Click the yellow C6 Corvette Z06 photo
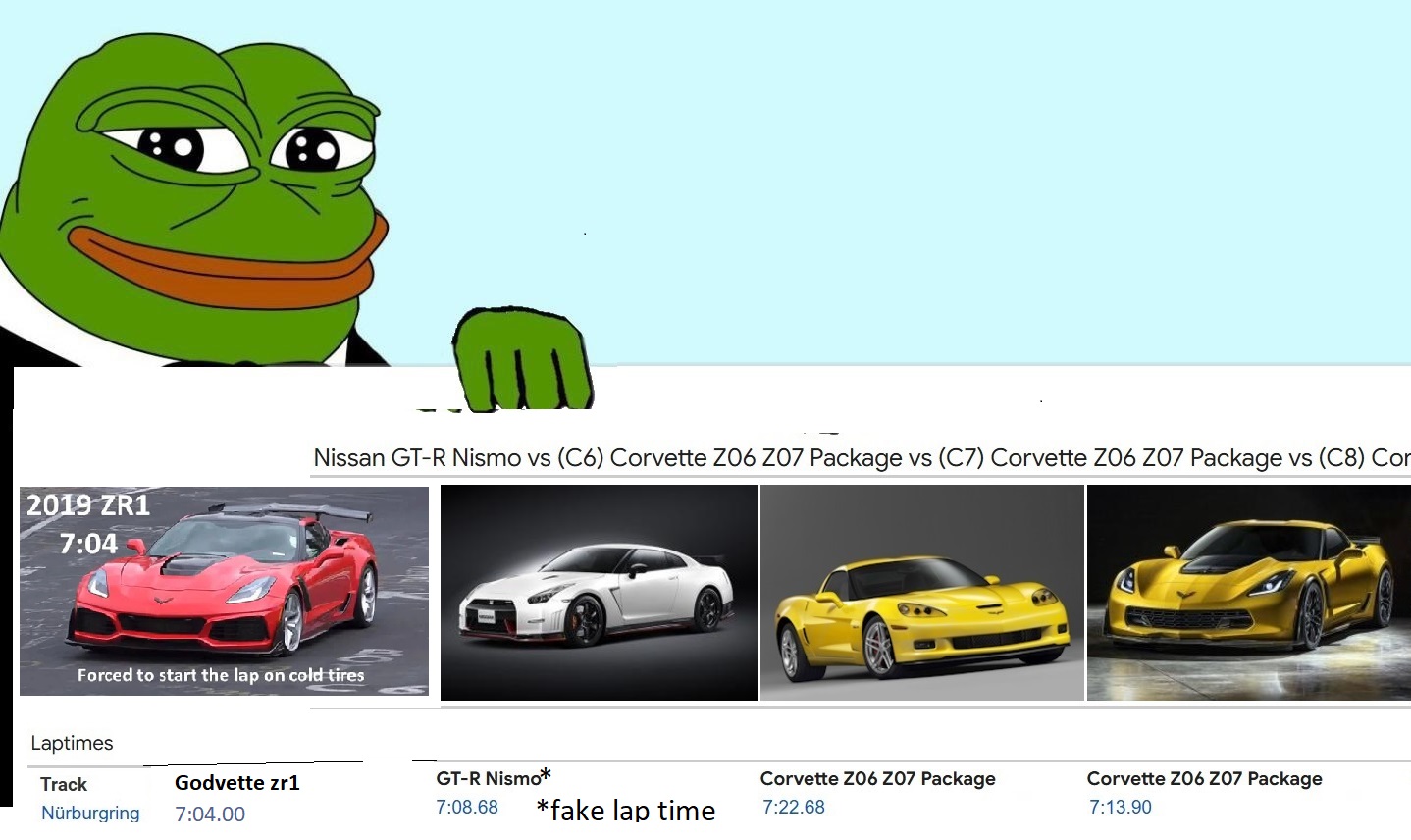The height and width of the screenshot is (840, 1411). (922, 593)
